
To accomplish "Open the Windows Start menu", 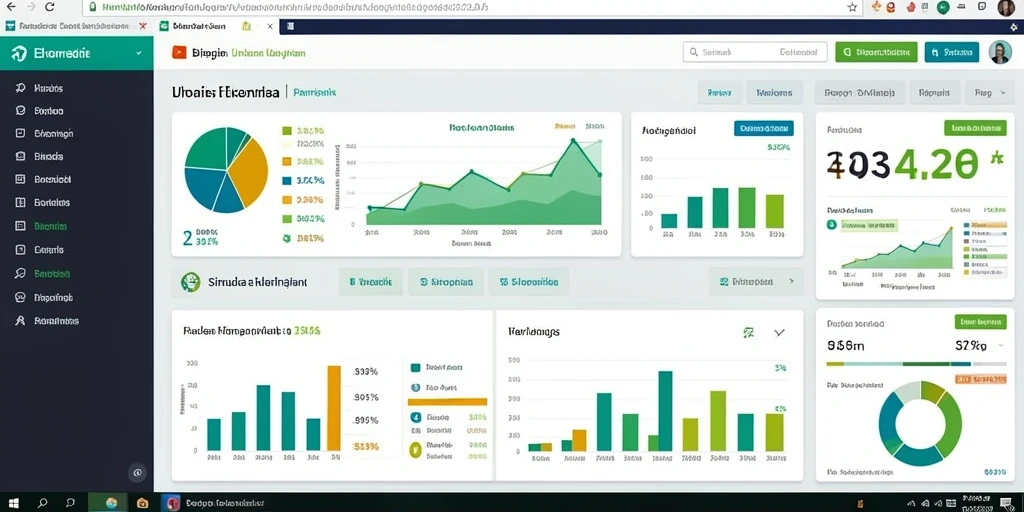I will click(x=13, y=503).
